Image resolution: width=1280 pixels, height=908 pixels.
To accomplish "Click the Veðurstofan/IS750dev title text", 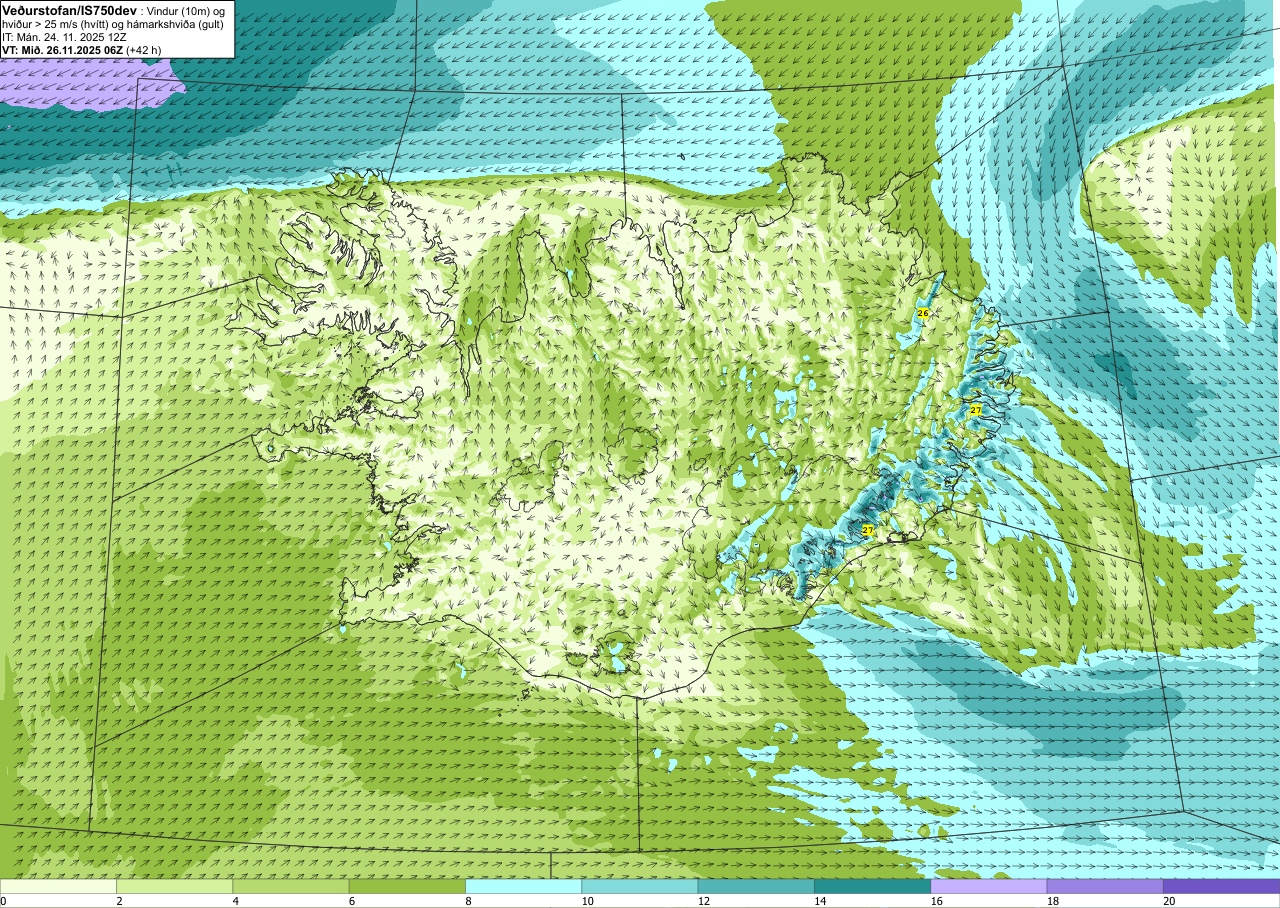I will [x=69, y=9].
